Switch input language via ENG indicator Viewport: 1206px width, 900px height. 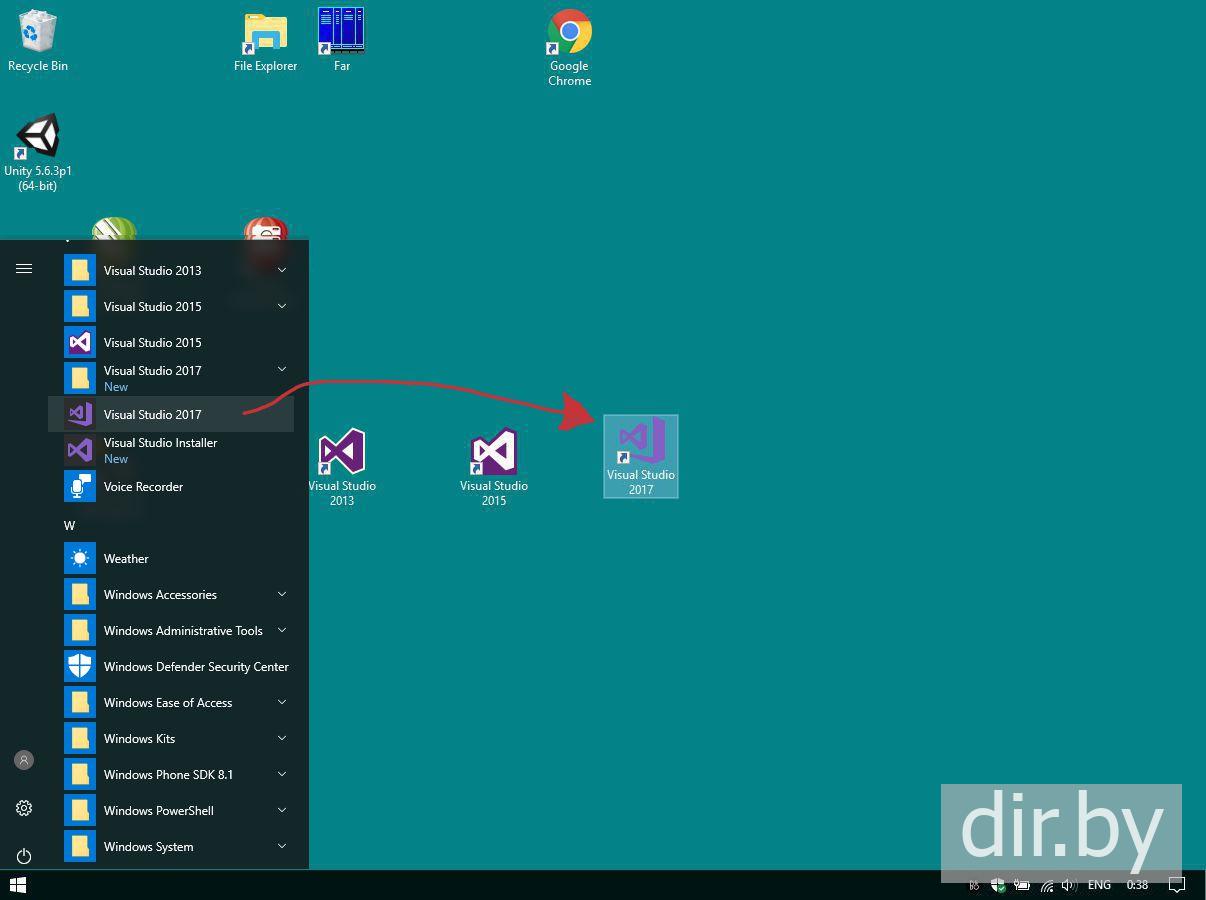pos(1099,885)
